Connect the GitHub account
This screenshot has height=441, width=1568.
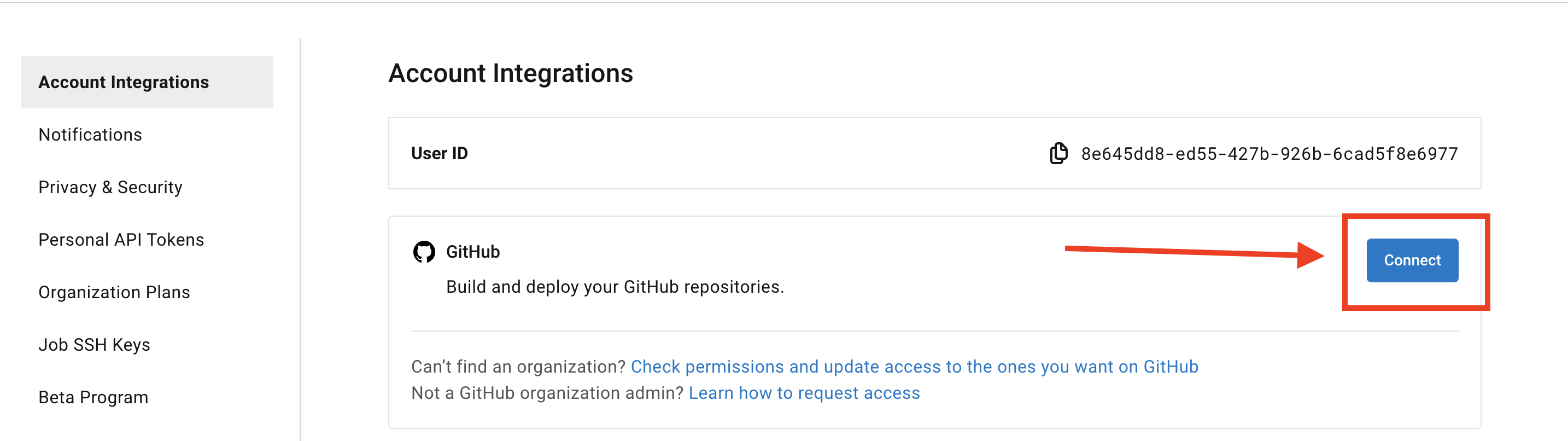click(x=1412, y=260)
